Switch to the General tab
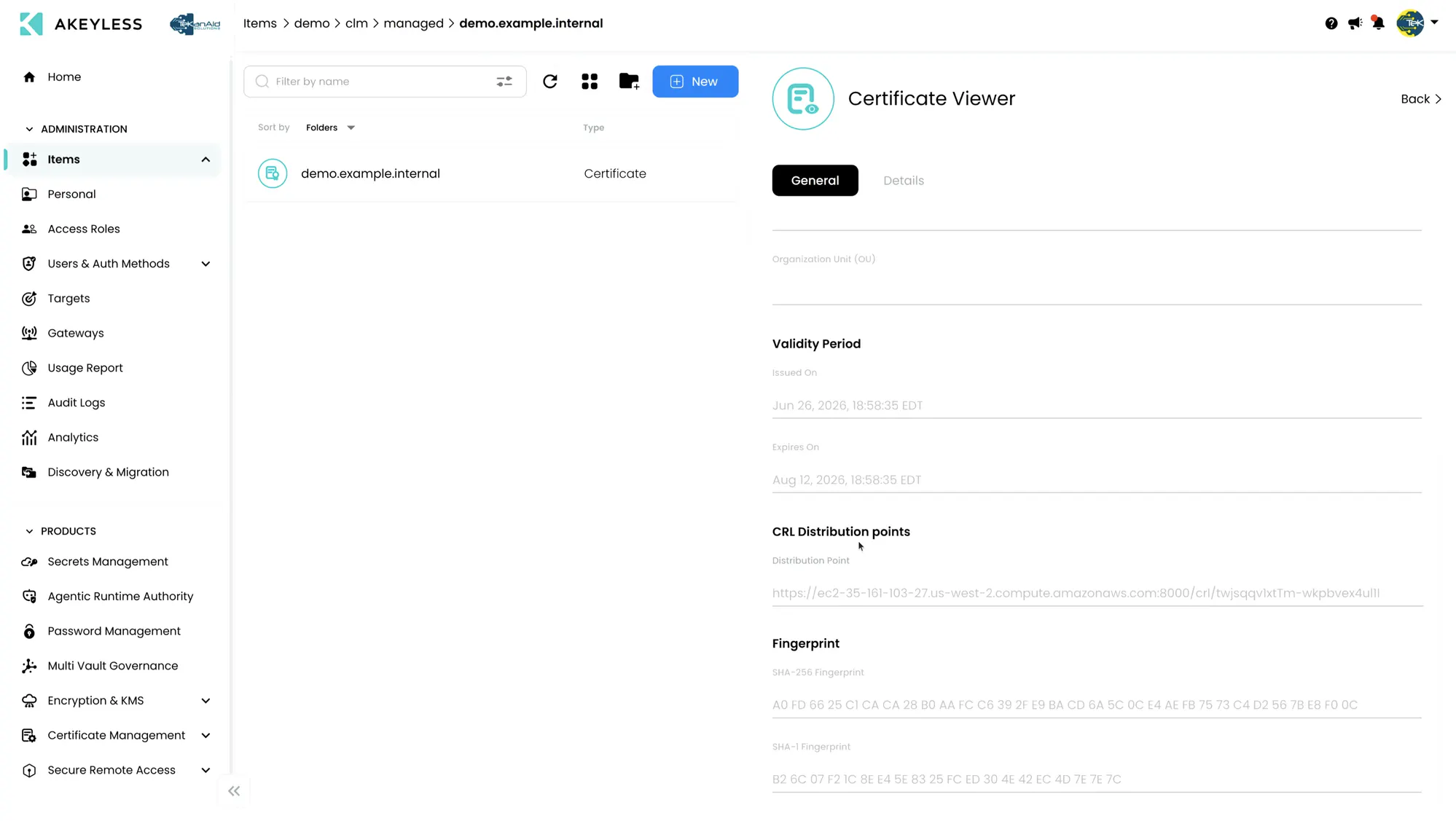1456x821 pixels. click(815, 181)
